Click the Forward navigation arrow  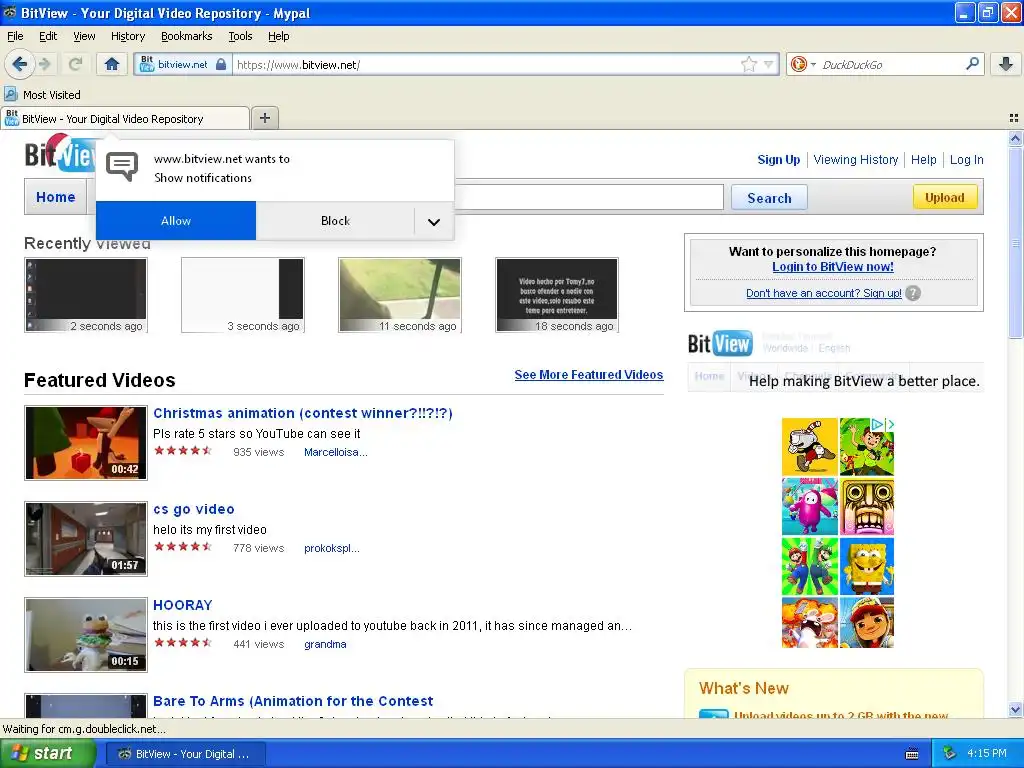click(x=44, y=64)
